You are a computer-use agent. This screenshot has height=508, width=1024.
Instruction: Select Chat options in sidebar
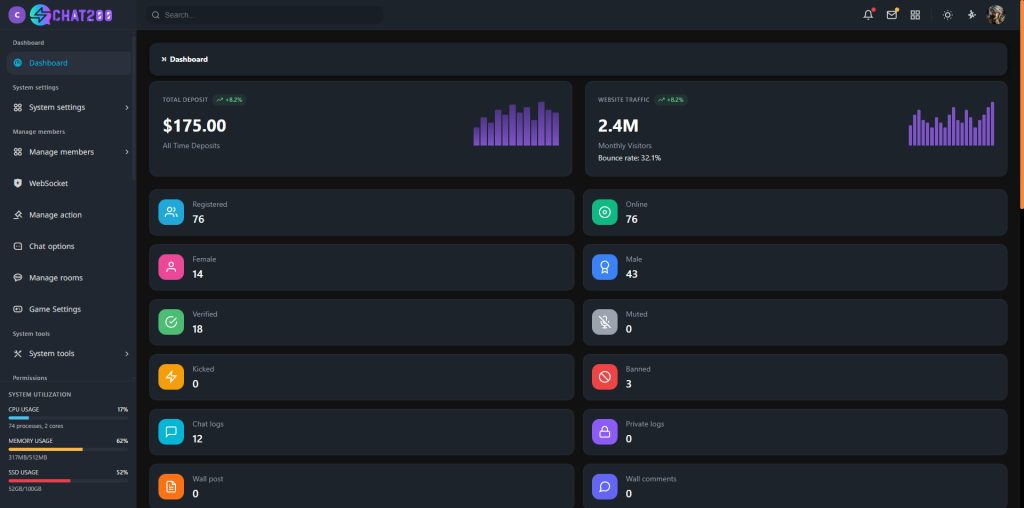(x=51, y=246)
